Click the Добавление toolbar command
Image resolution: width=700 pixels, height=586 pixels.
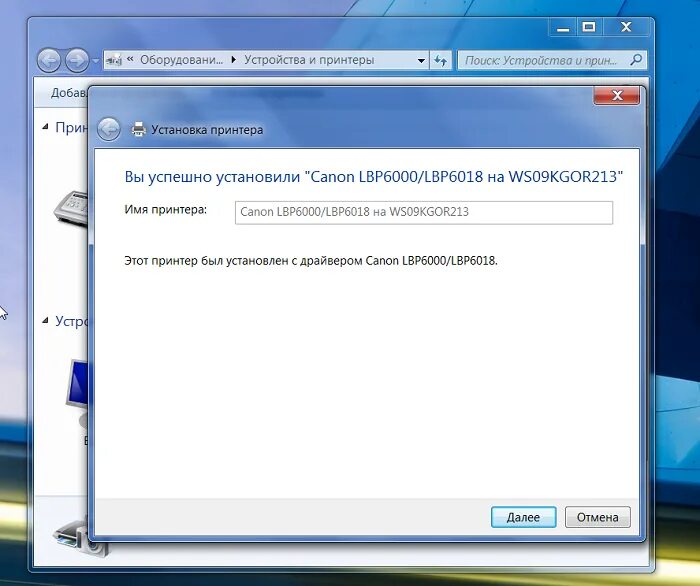point(69,93)
